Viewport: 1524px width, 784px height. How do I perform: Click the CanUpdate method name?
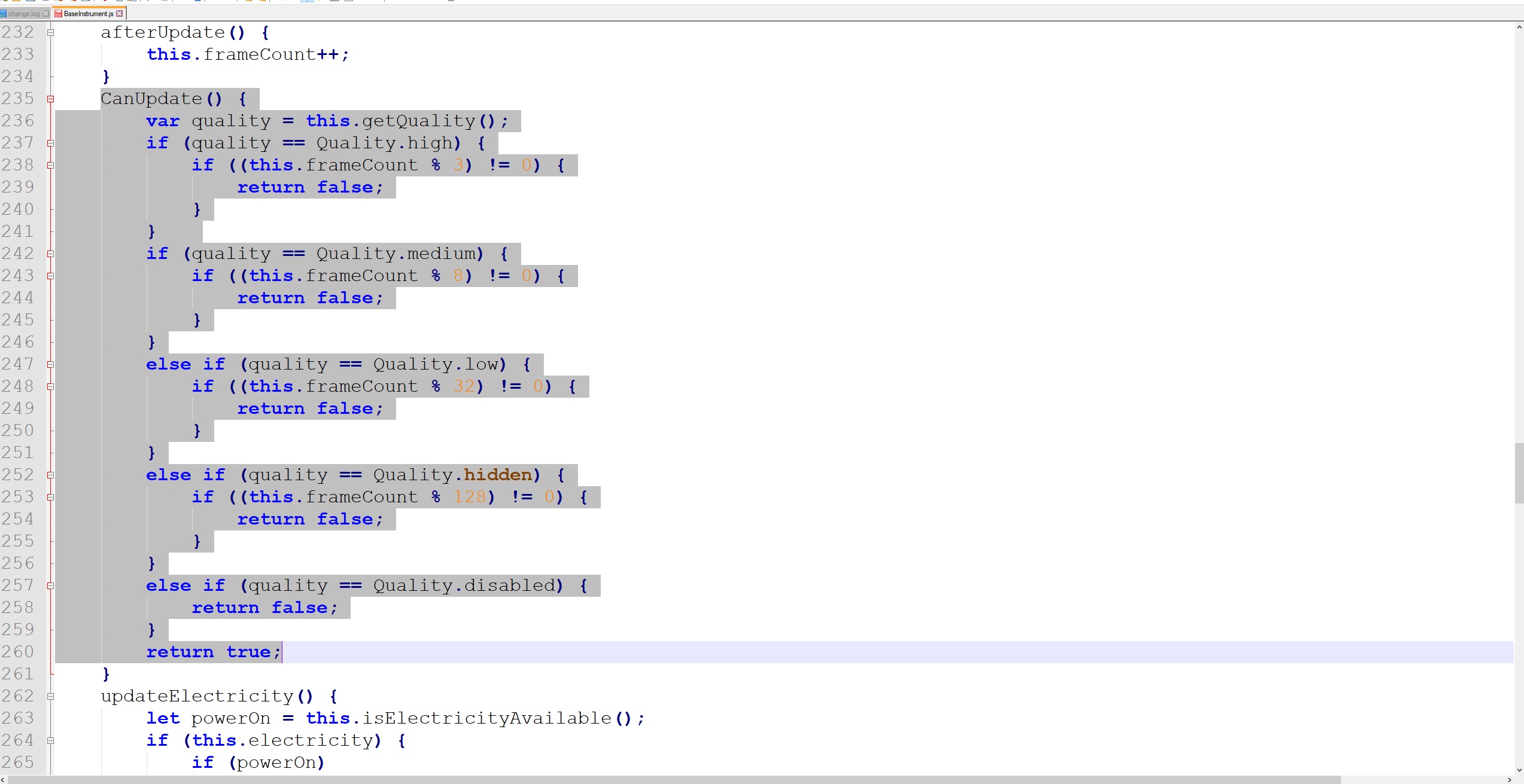(151, 99)
